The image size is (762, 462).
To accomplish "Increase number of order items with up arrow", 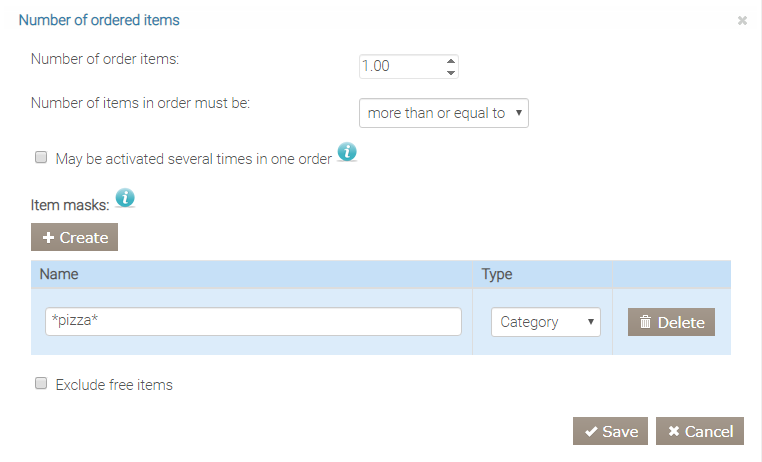I will (x=451, y=60).
